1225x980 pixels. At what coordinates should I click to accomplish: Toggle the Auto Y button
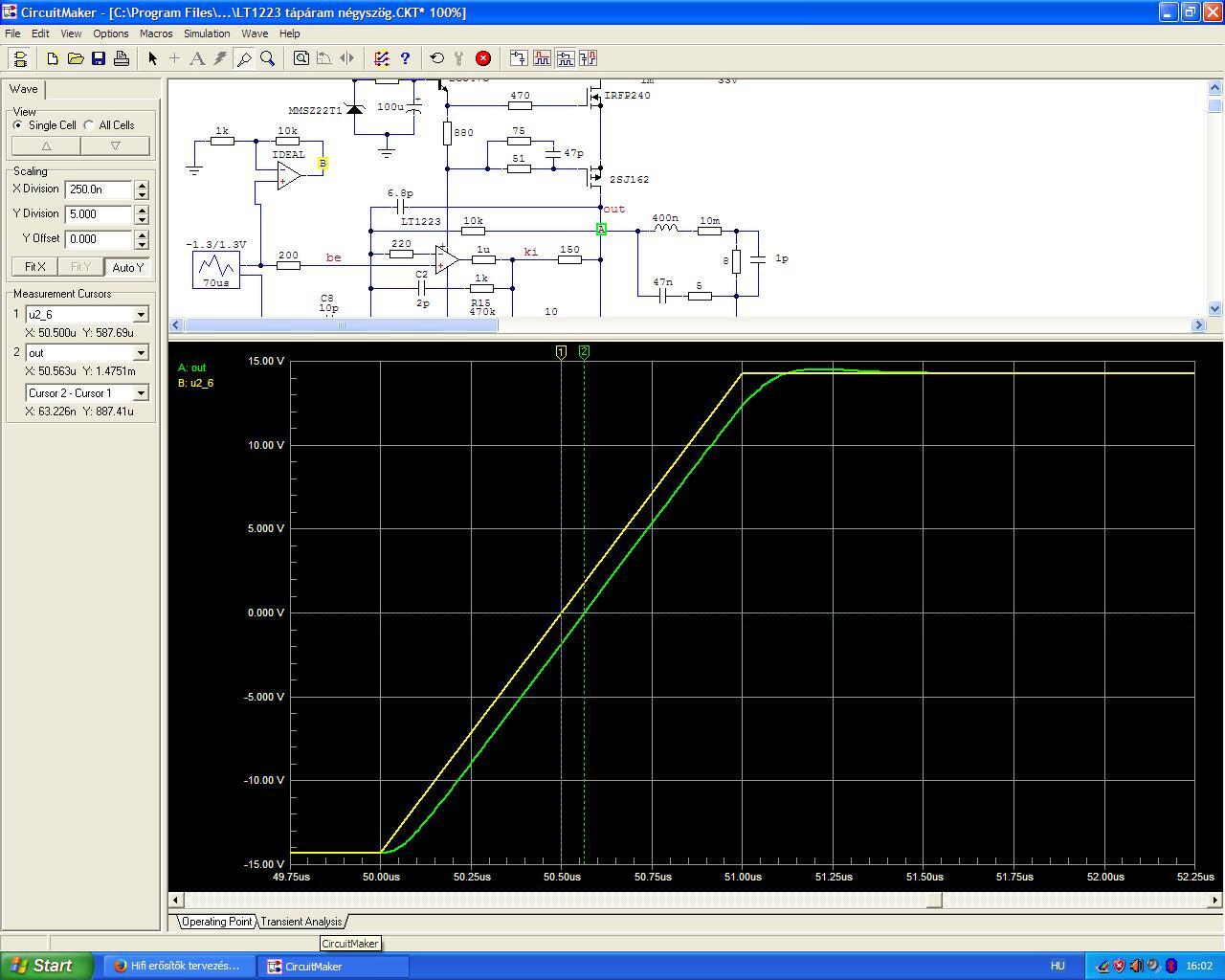[127, 267]
